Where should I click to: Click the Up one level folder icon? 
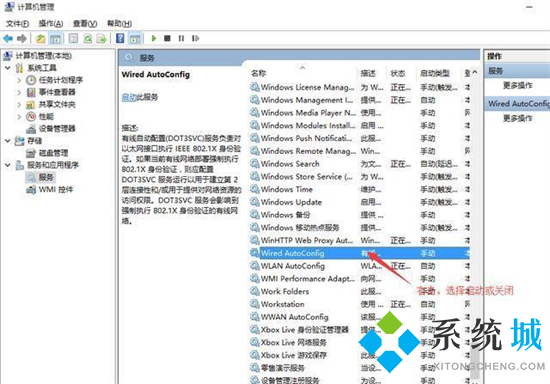(41, 39)
